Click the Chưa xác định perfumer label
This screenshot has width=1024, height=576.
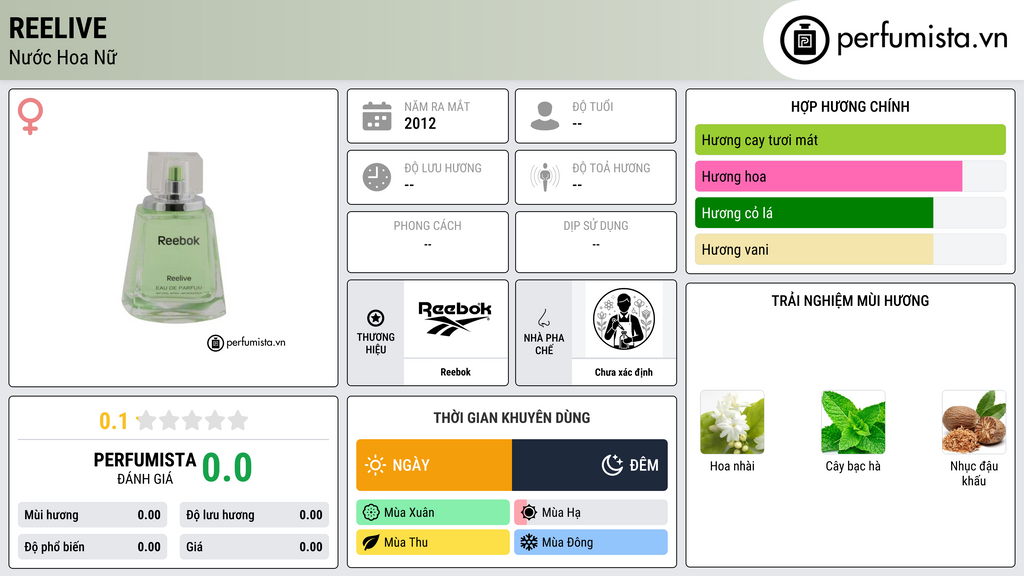pos(624,372)
